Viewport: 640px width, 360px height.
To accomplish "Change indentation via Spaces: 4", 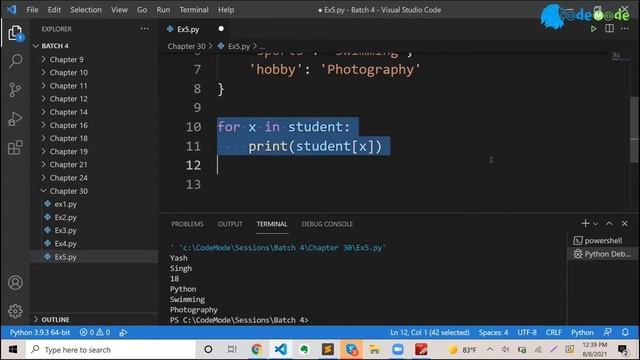I will (493, 332).
